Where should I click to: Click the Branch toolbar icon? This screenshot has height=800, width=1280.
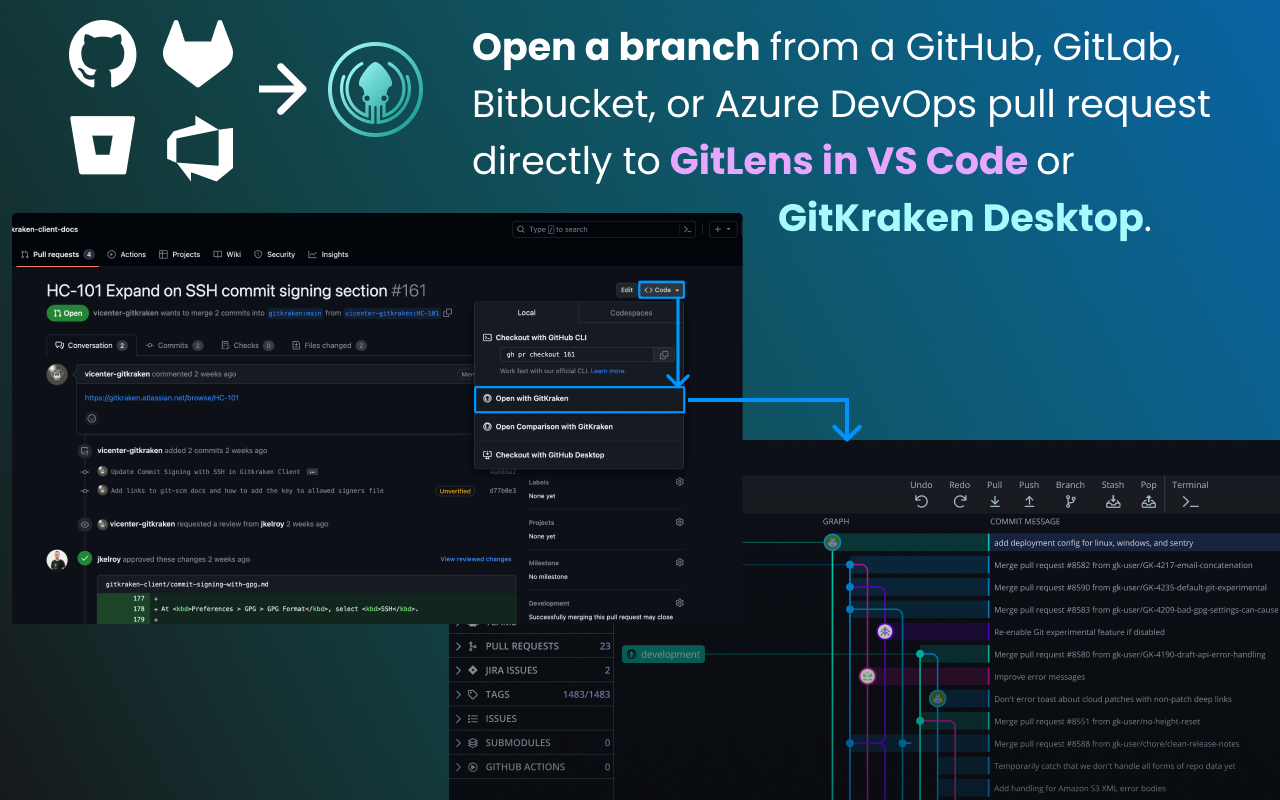click(x=1070, y=502)
